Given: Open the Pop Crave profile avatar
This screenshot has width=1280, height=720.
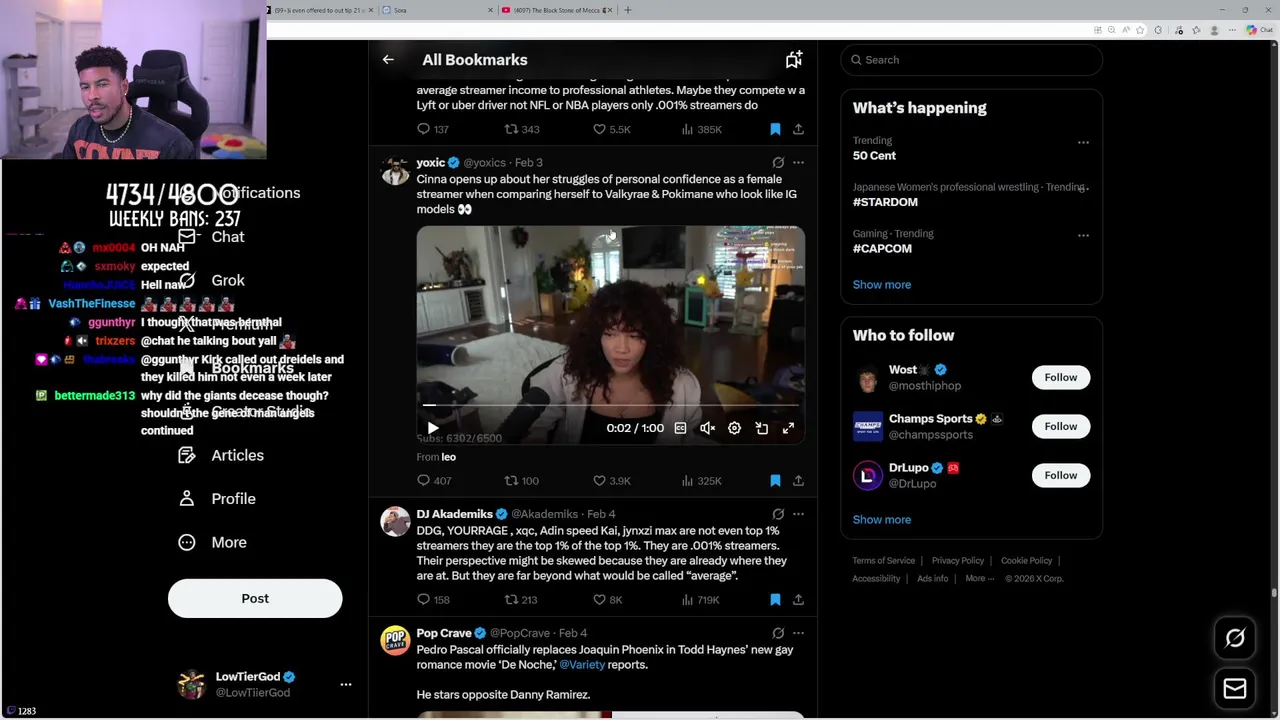Looking at the screenshot, I should (x=395, y=642).
